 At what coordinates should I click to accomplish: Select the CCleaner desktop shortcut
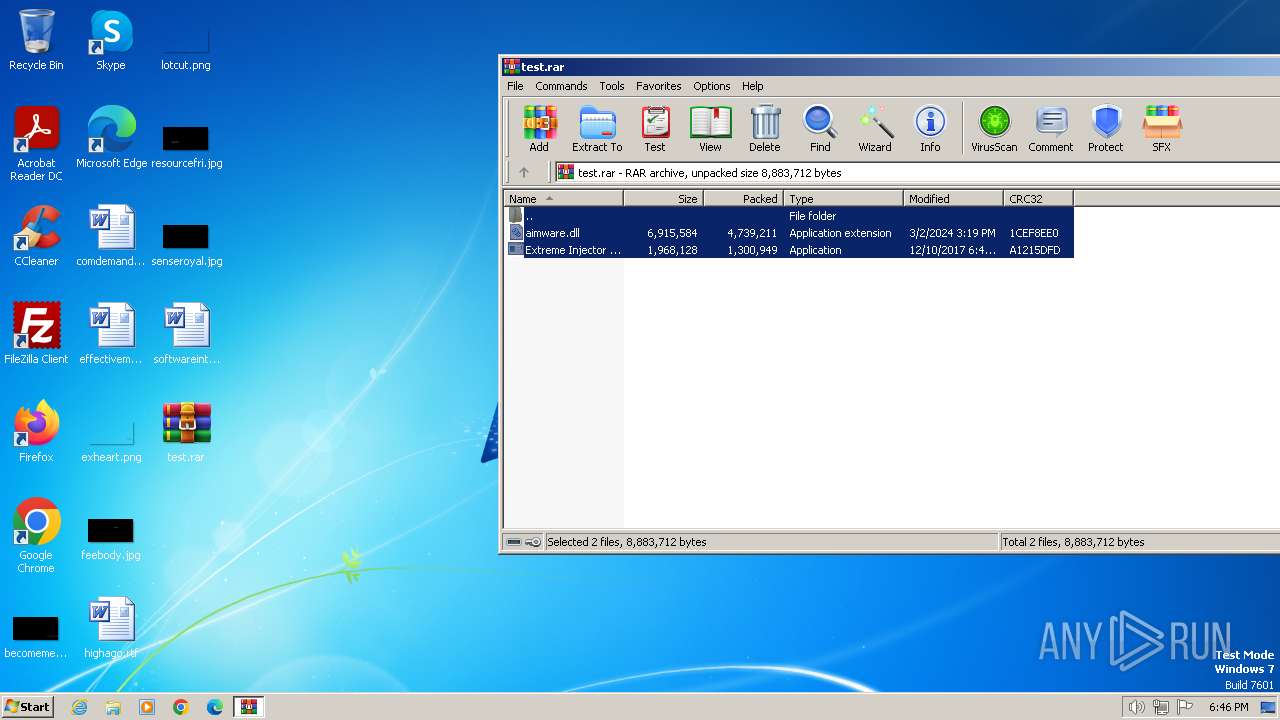pyautogui.click(x=36, y=236)
